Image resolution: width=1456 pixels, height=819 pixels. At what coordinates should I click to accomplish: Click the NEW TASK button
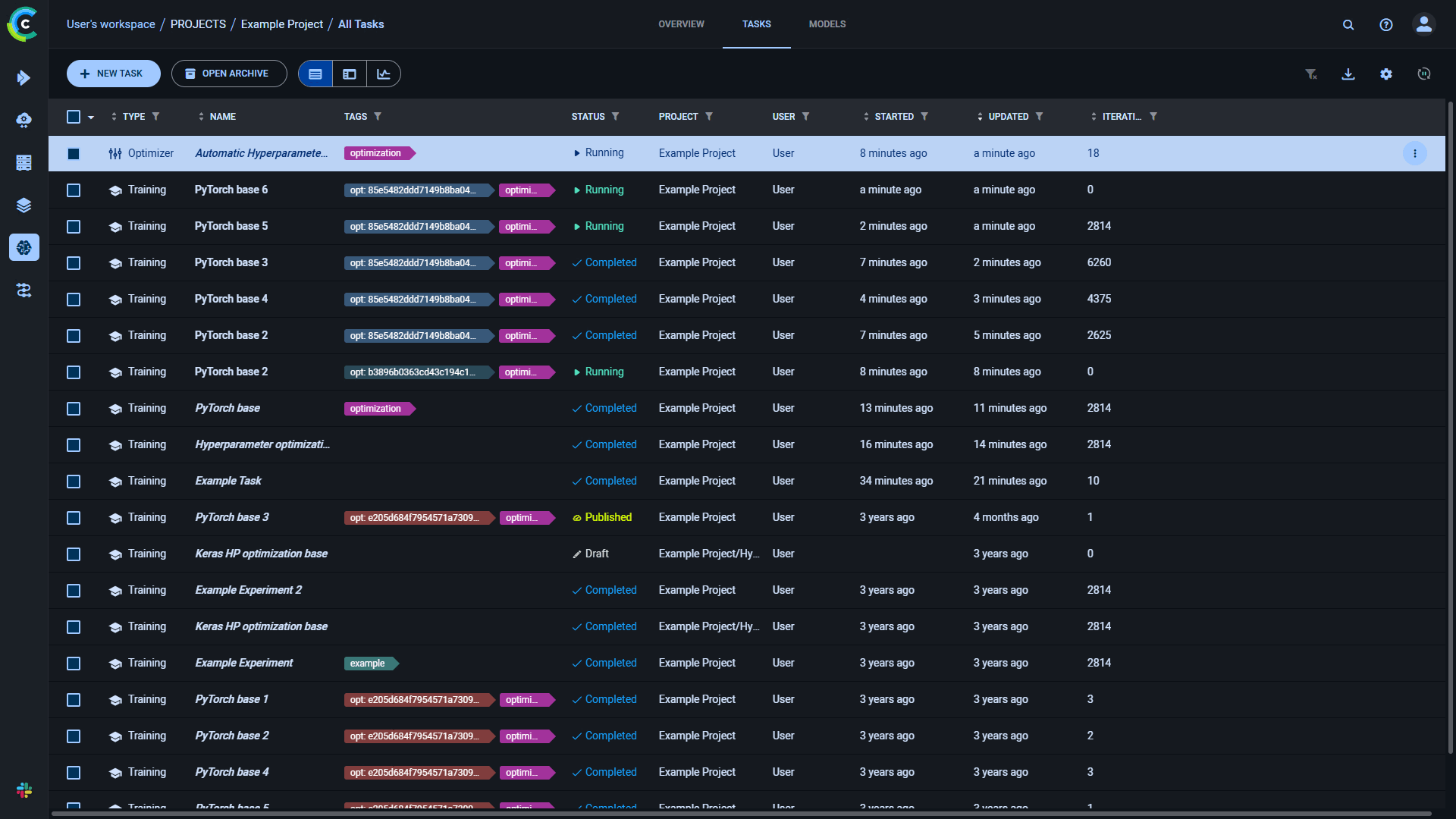pos(113,74)
